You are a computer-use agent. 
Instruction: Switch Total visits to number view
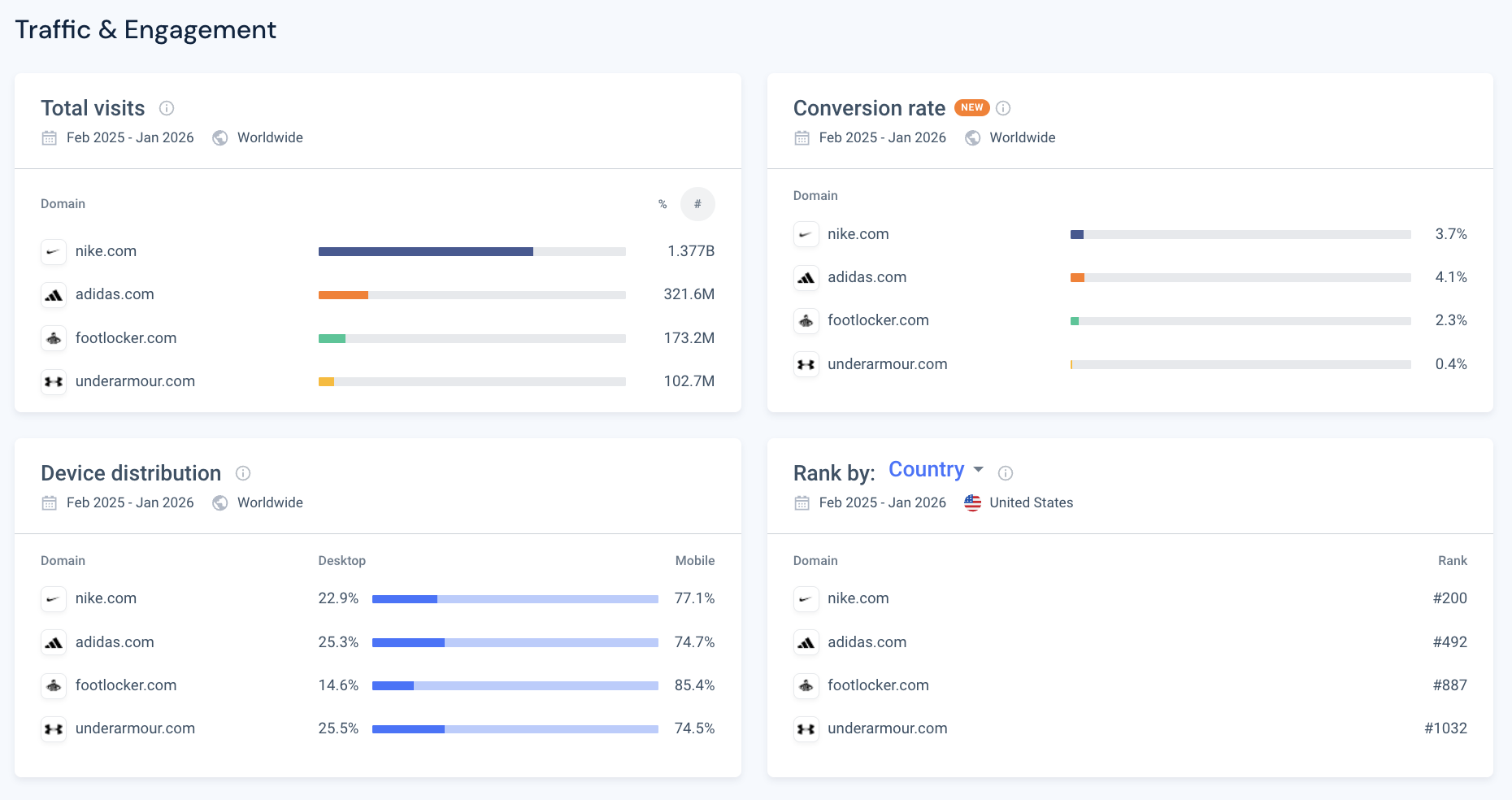point(697,204)
